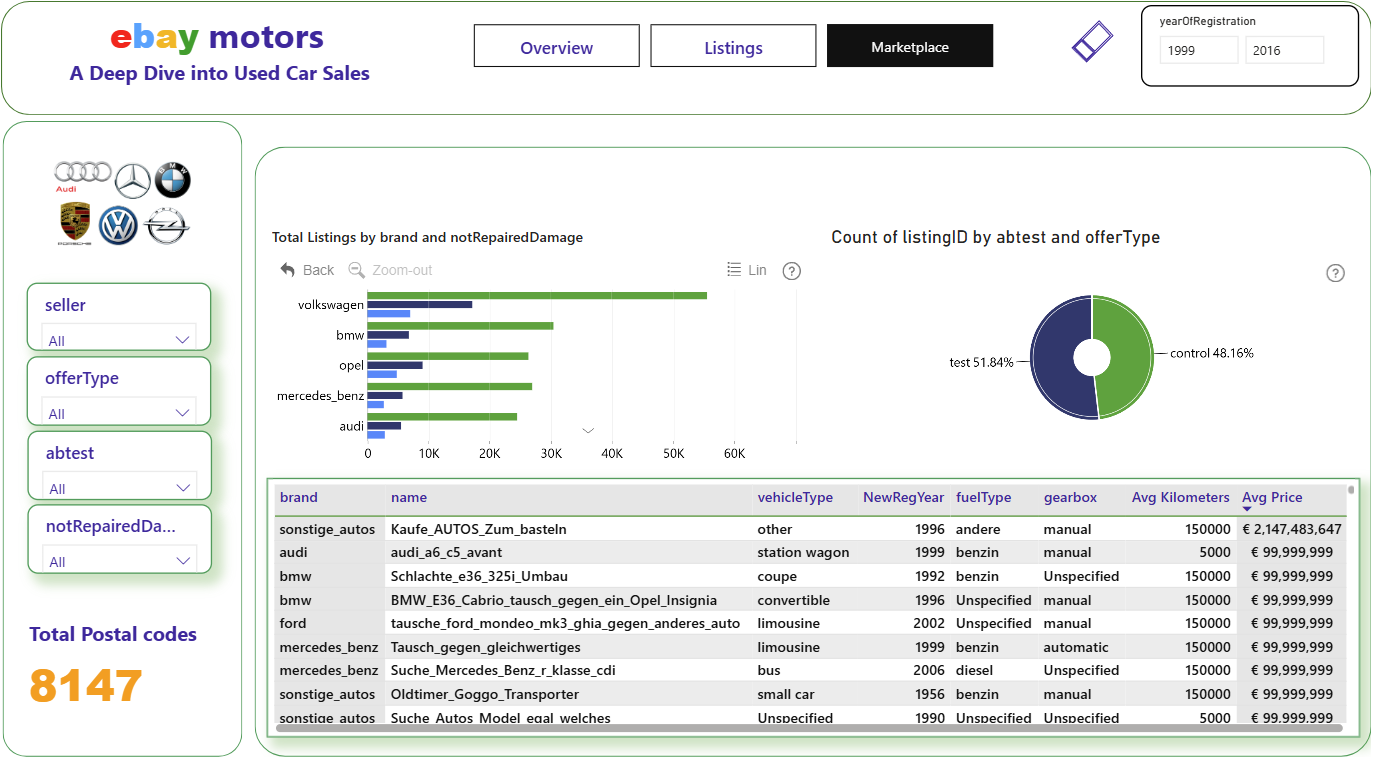This screenshot has width=1374, height=757.
Task: Open the notRepairedDamage filter dropdown
Action: coord(119,561)
